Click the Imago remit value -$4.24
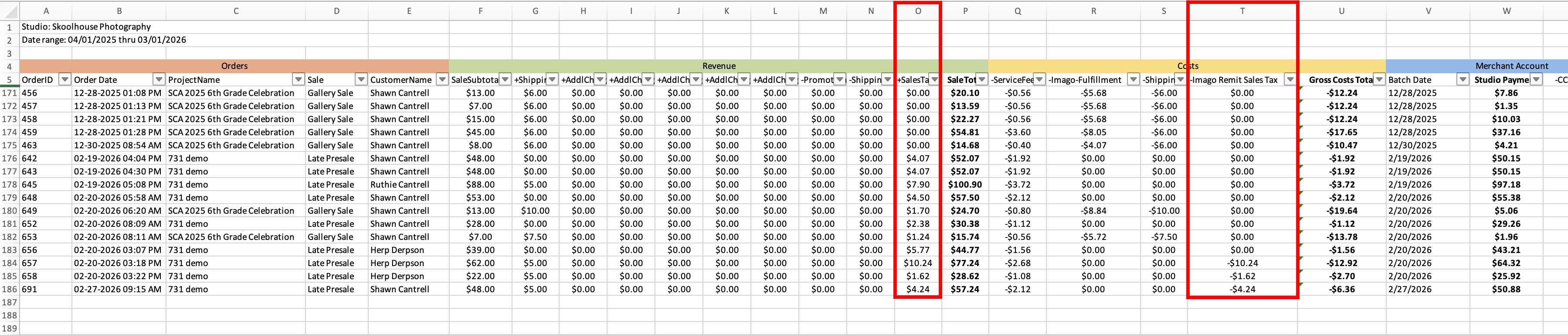 1242,289
